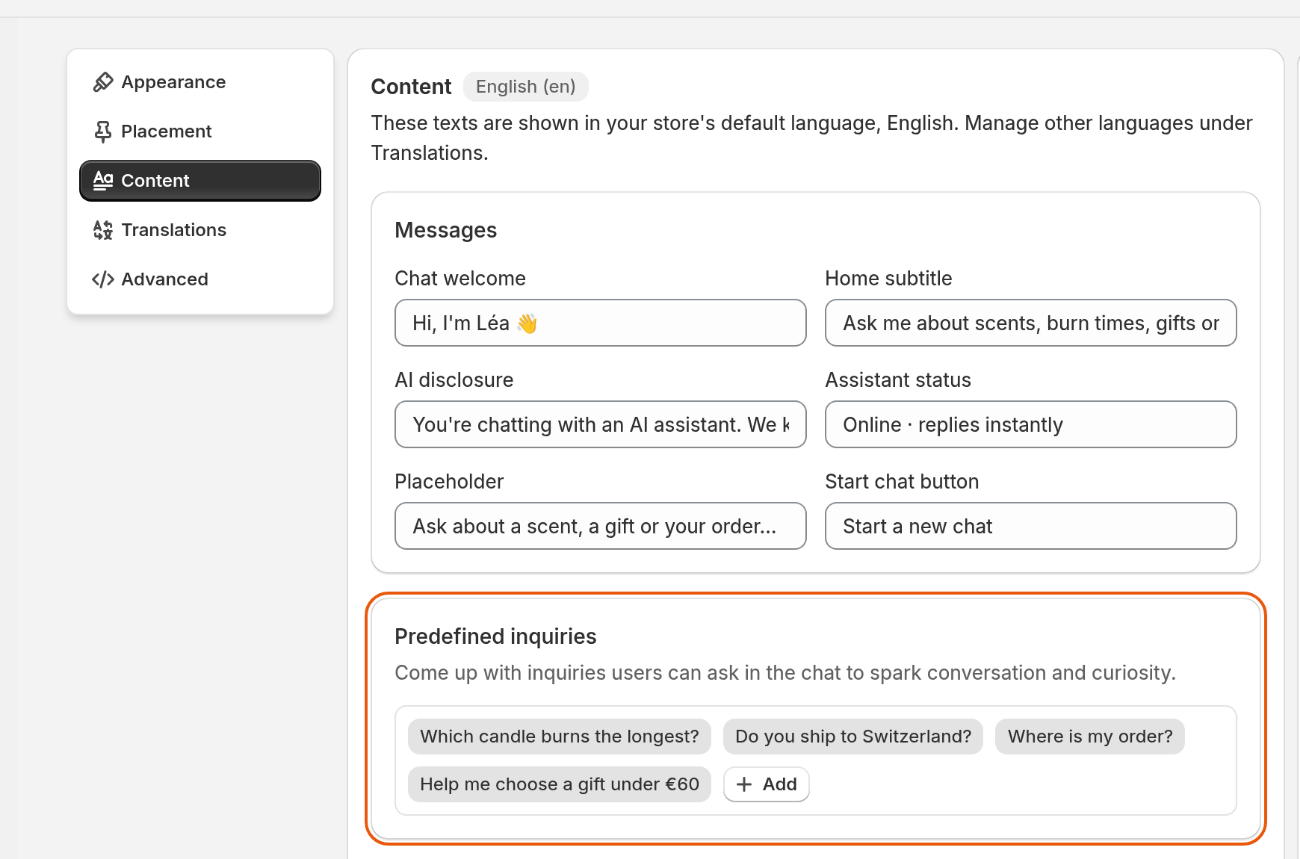
Task: Open the Appearance settings section
Action: coord(200,82)
